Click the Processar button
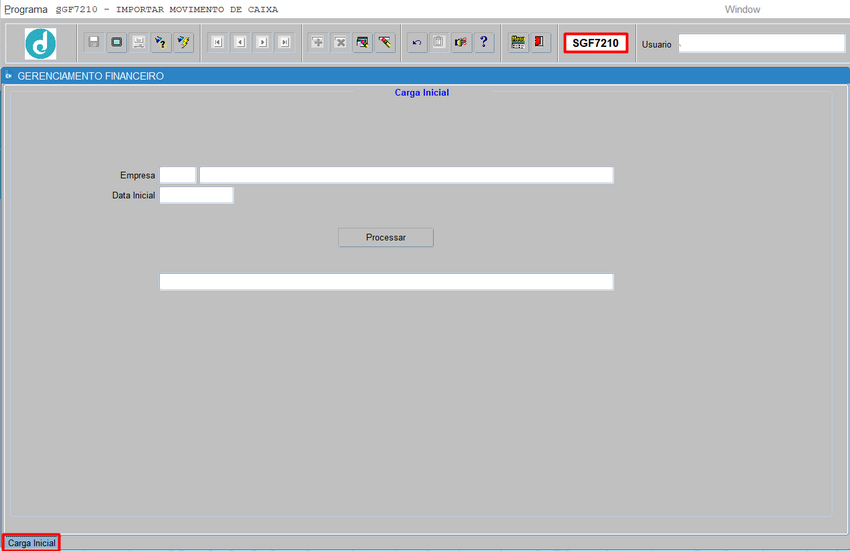The width and height of the screenshot is (850, 551). [386, 238]
